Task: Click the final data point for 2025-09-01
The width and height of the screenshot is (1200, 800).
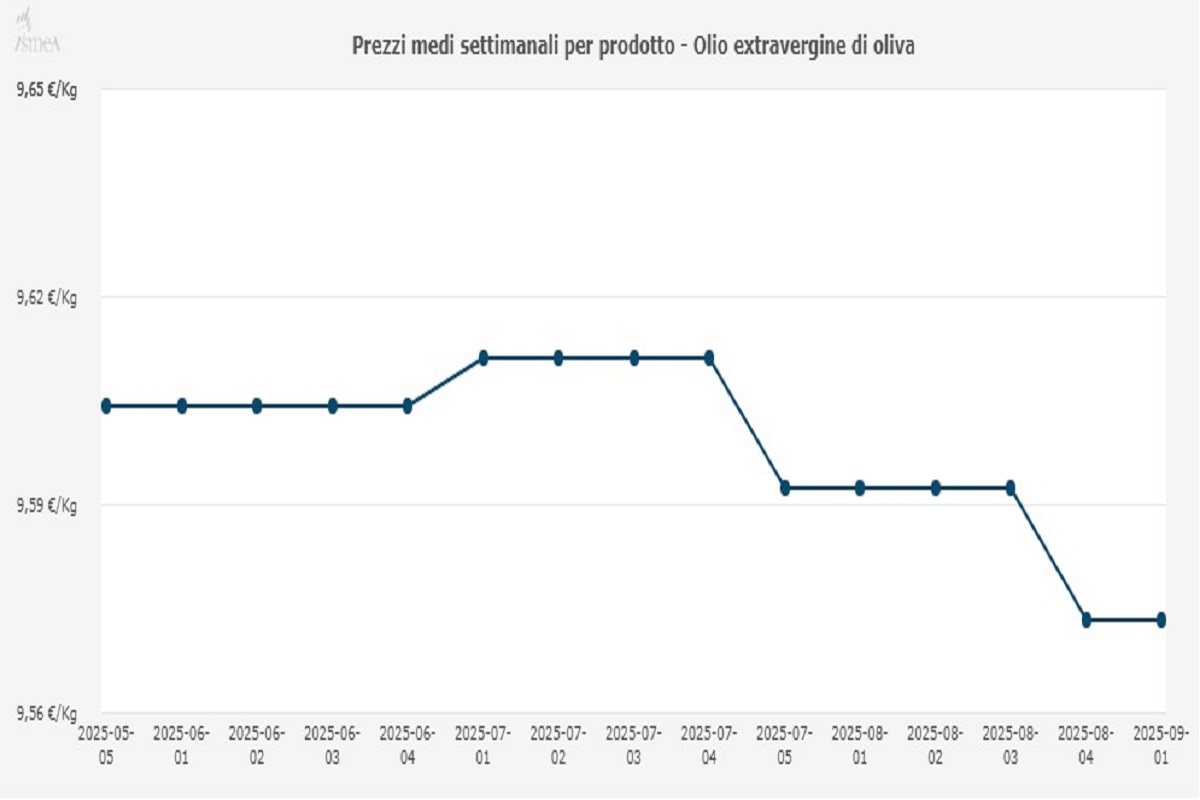Action: (1161, 620)
